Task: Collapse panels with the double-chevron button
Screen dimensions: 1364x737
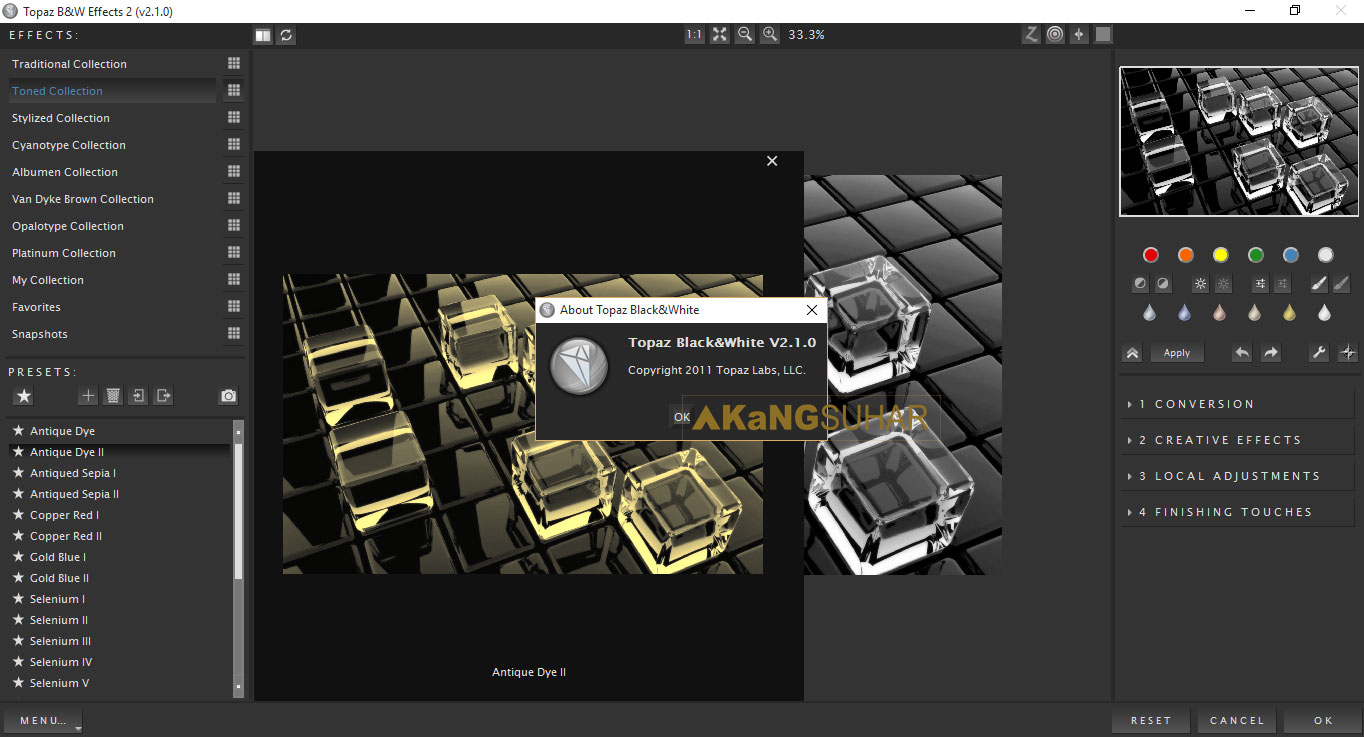Action: [x=1132, y=352]
